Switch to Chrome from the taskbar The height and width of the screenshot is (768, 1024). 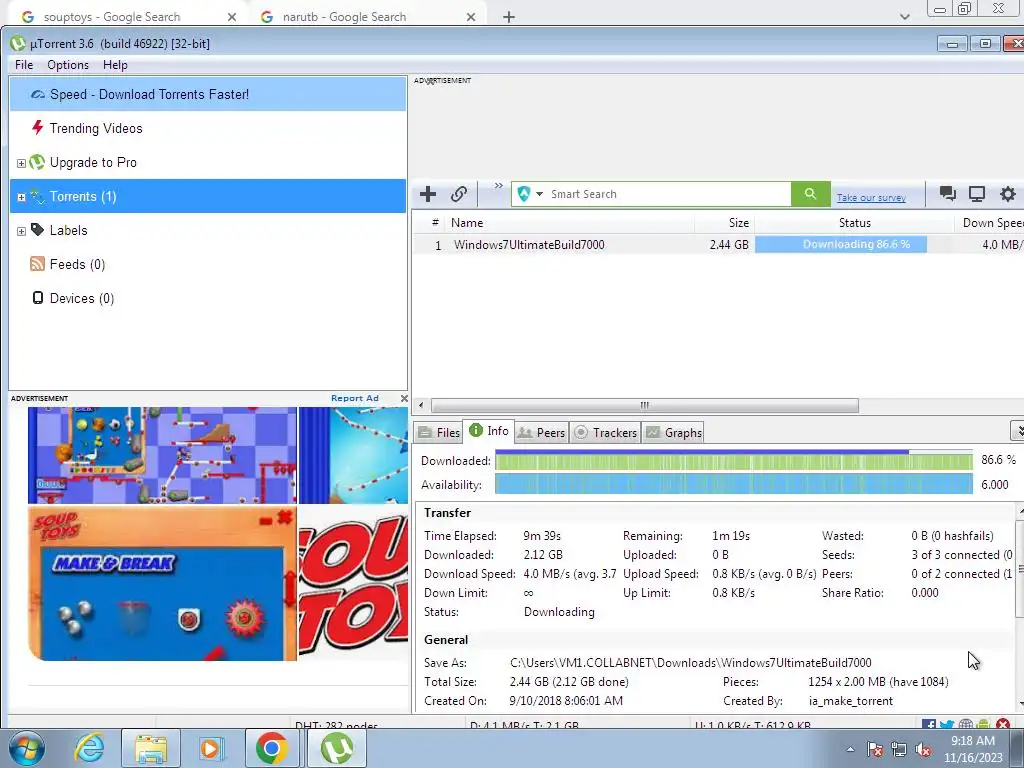pos(272,748)
